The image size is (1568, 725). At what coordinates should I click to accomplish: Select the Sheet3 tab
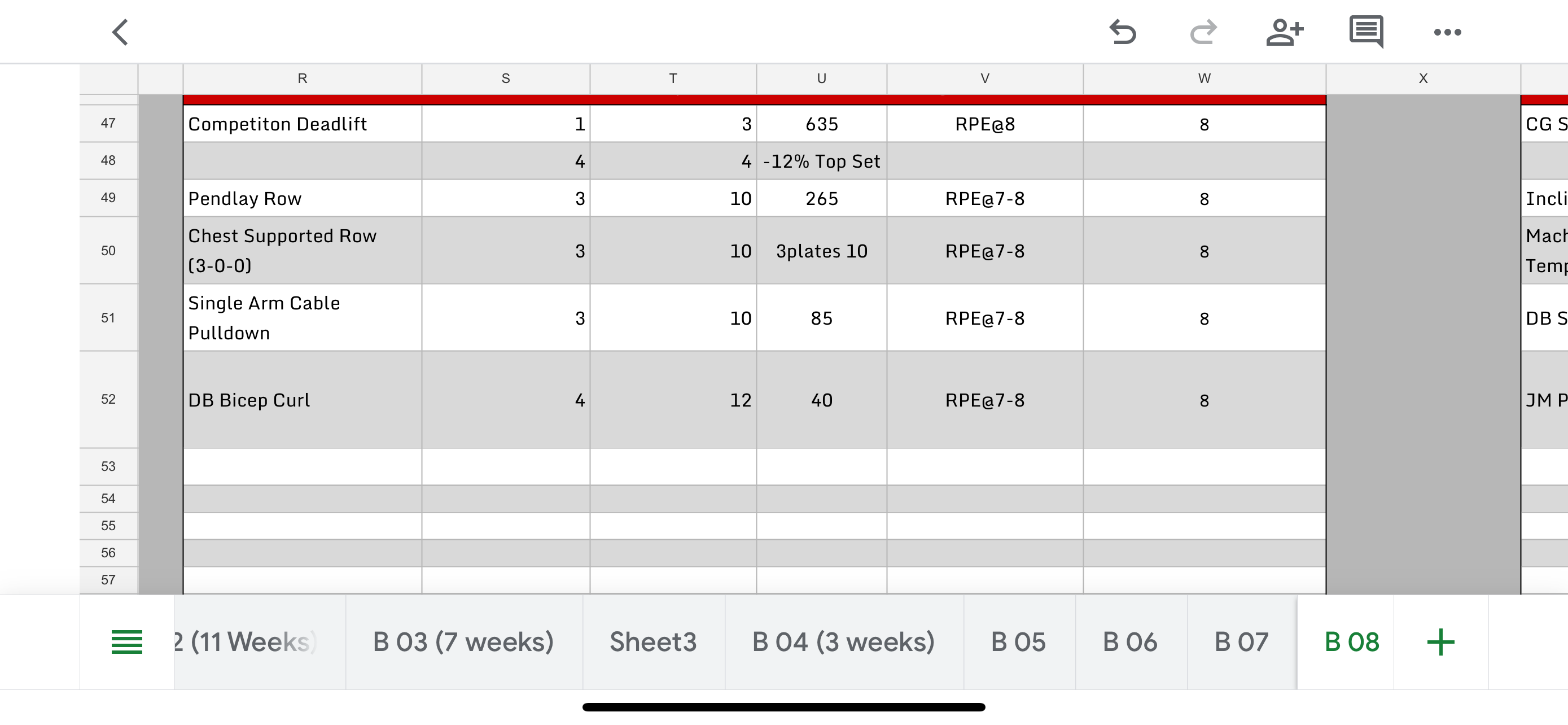click(x=652, y=642)
